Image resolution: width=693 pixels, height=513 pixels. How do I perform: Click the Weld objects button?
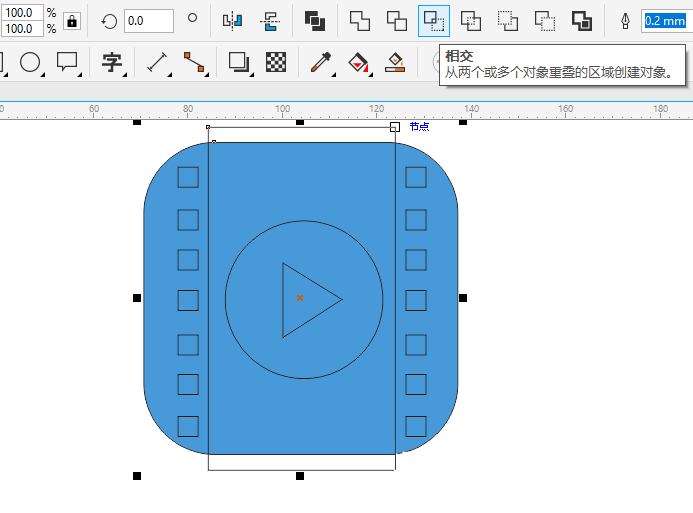(x=359, y=21)
